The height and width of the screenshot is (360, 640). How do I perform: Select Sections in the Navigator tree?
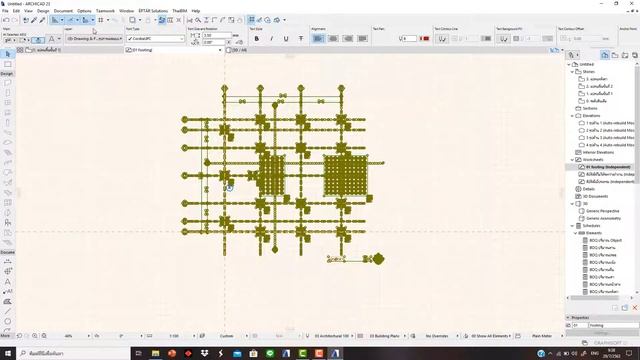(x=590, y=109)
